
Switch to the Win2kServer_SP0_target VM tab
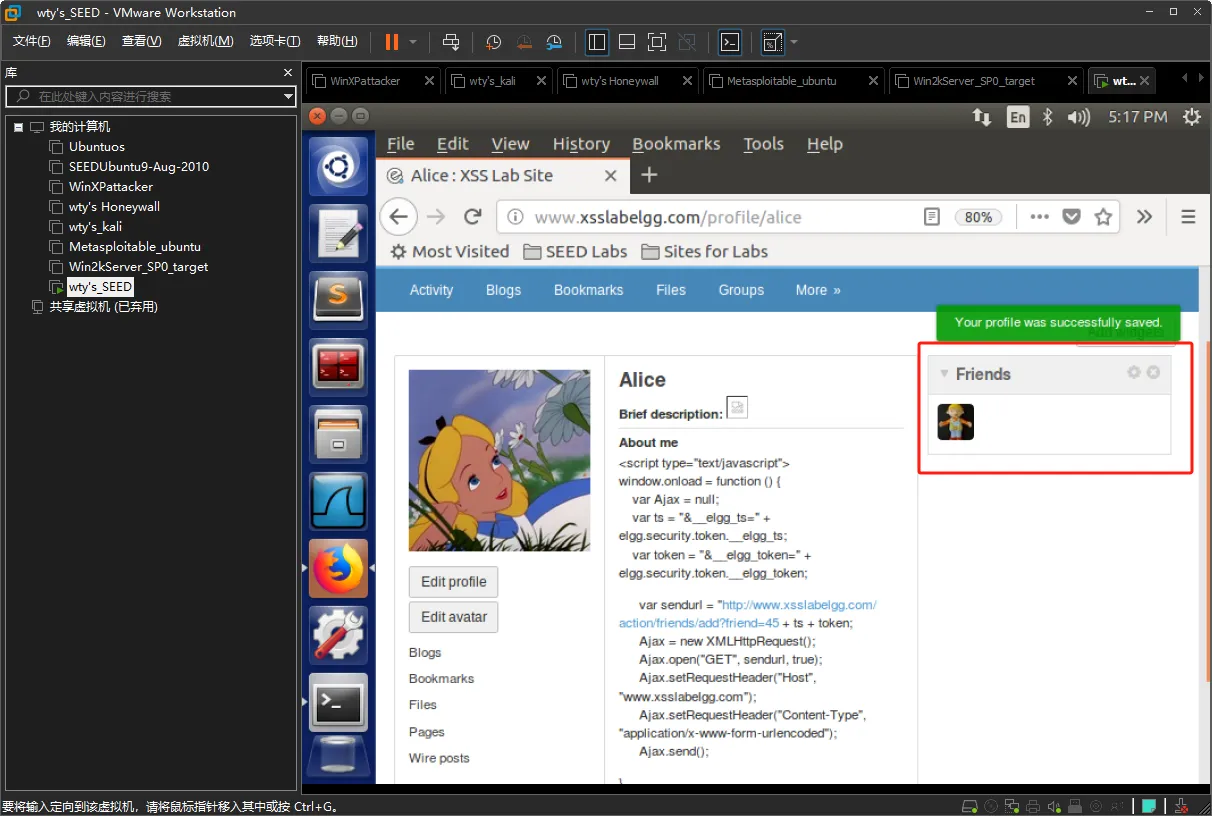click(974, 81)
